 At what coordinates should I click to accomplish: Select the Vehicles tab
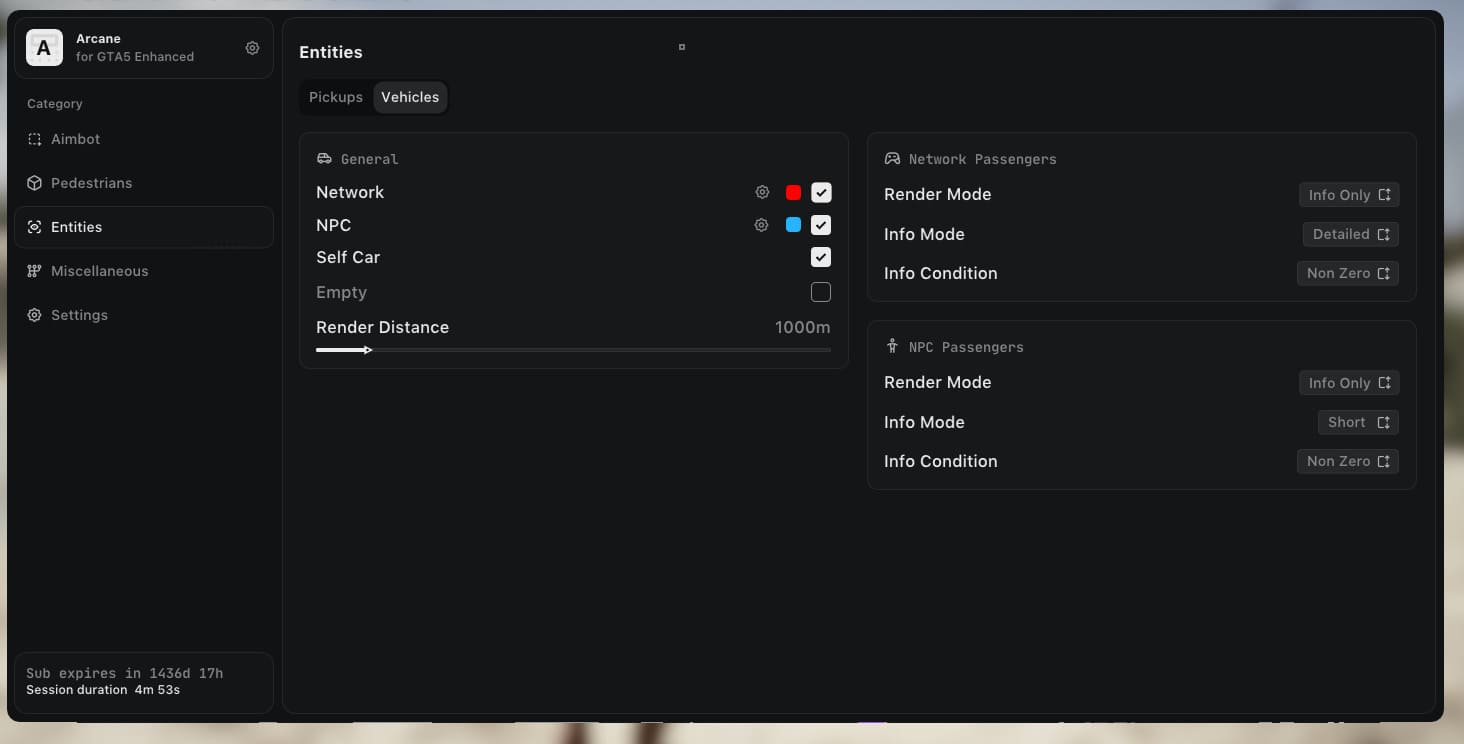(410, 97)
